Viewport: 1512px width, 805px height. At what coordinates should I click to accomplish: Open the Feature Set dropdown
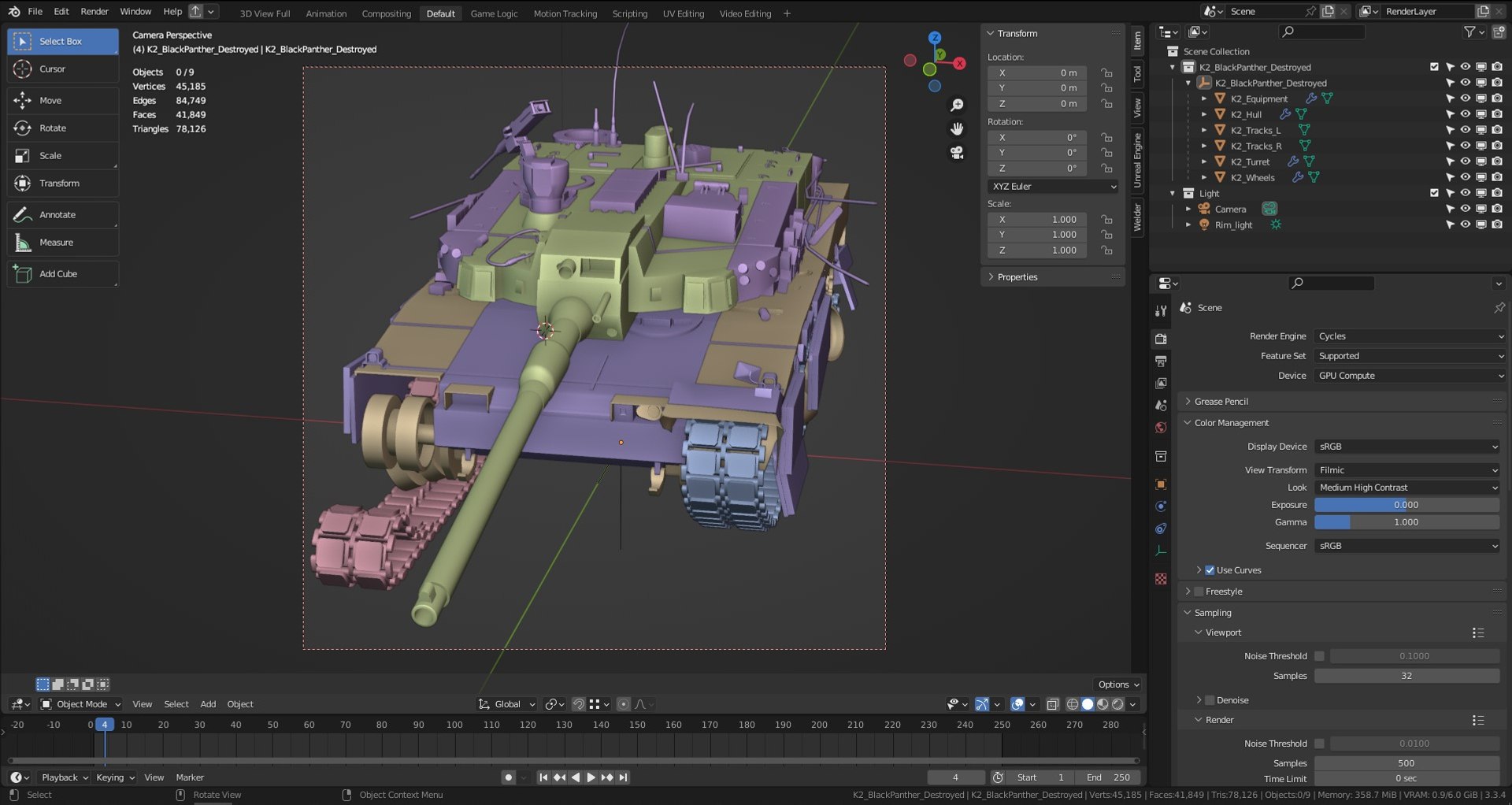pos(1410,356)
